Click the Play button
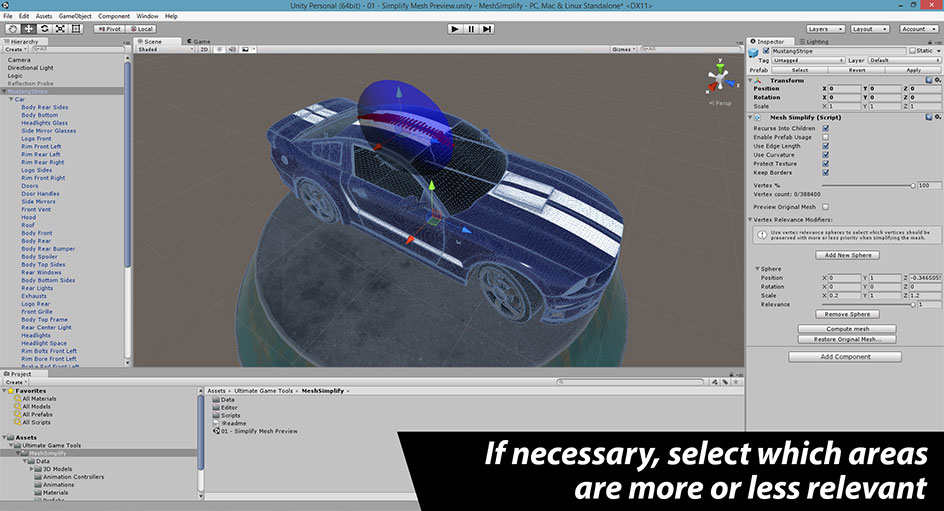 pos(455,28)
